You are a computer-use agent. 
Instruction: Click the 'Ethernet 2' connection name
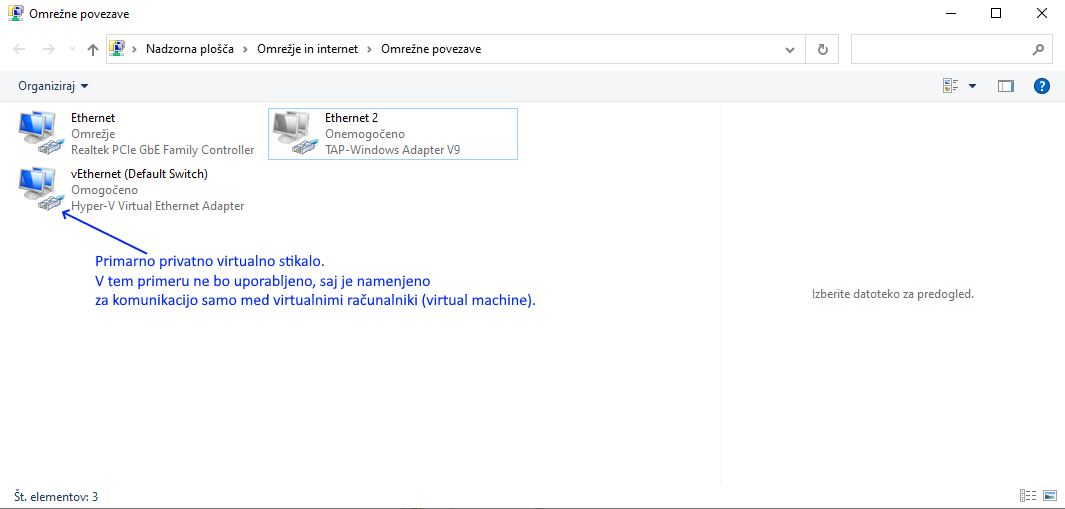pyautogui.click(x=351, y=118)
